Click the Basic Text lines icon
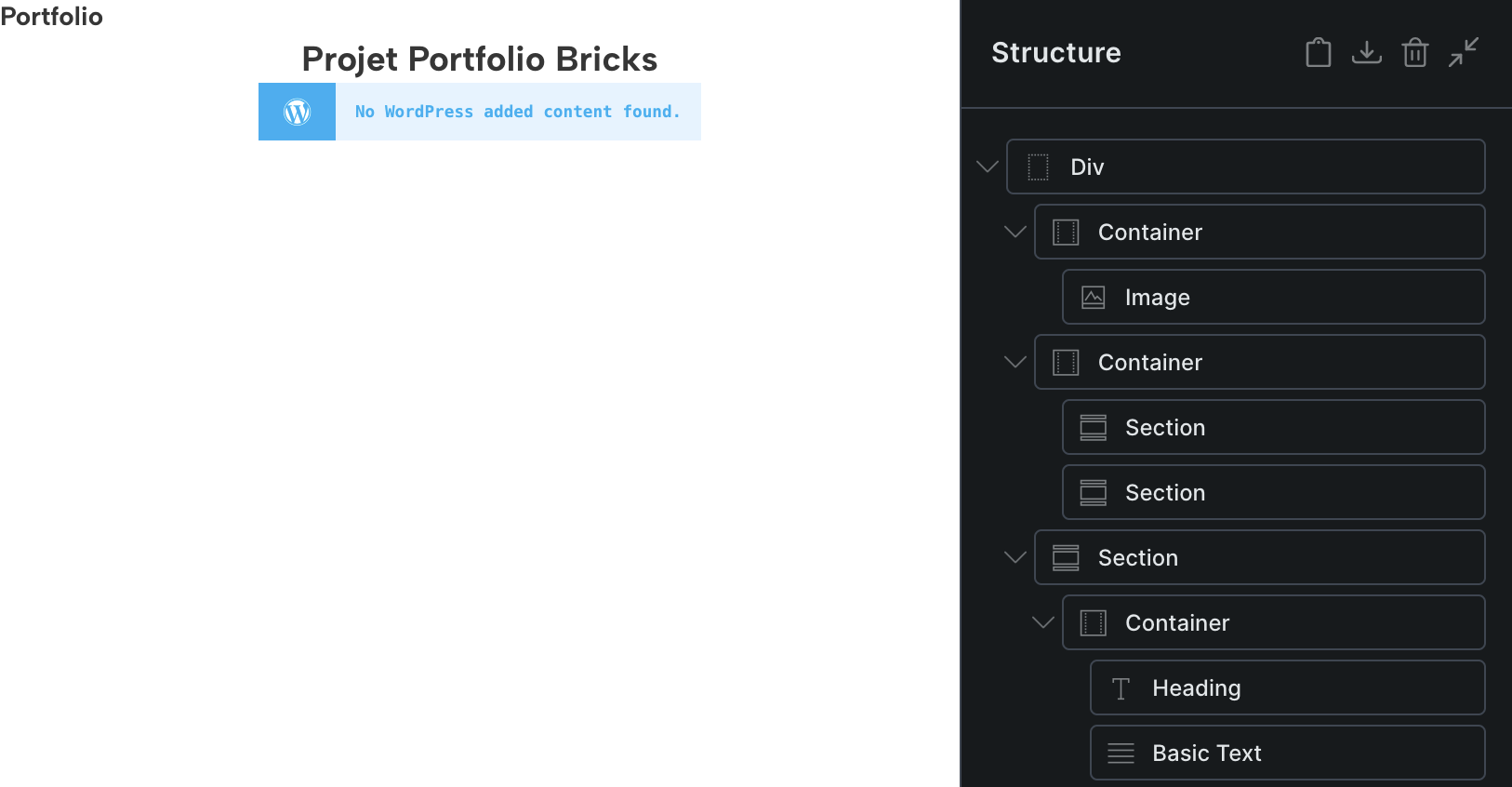The height and width of the screenshot is (787, 1512). click(1121, 754)
